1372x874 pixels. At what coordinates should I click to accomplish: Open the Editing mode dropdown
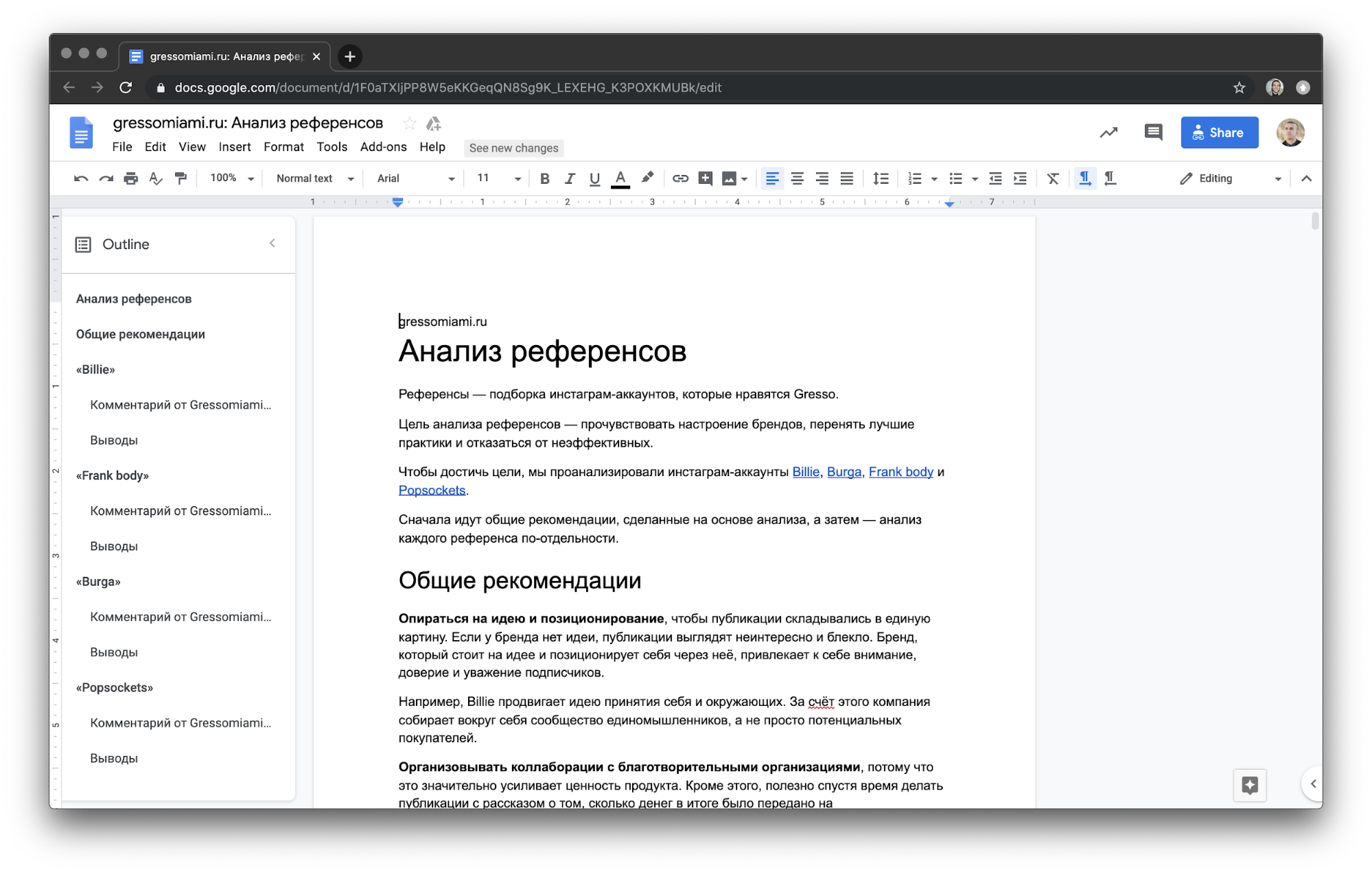point(1231,178)
